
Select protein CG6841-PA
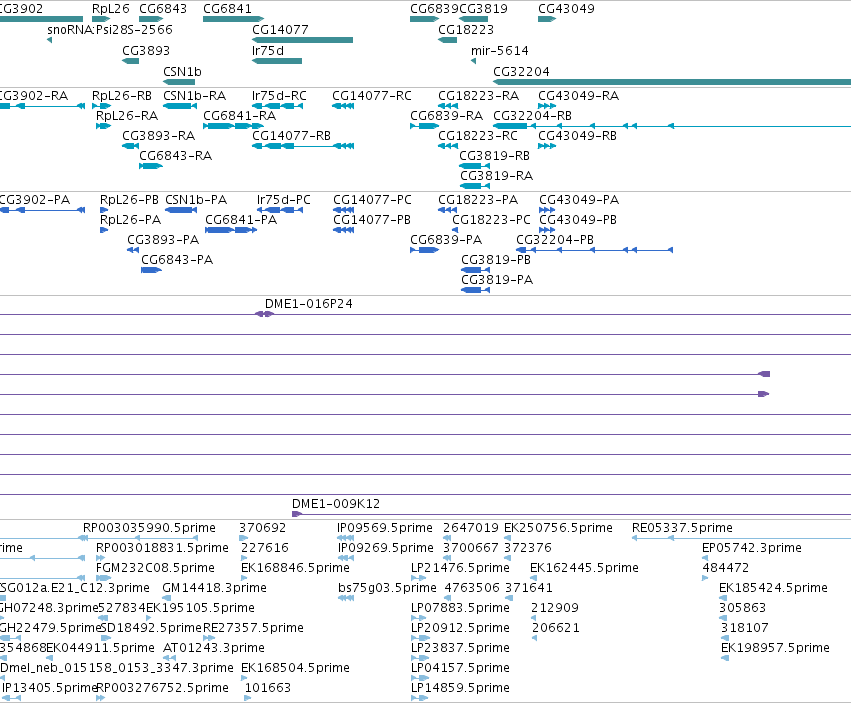click(x=241, y=220)
